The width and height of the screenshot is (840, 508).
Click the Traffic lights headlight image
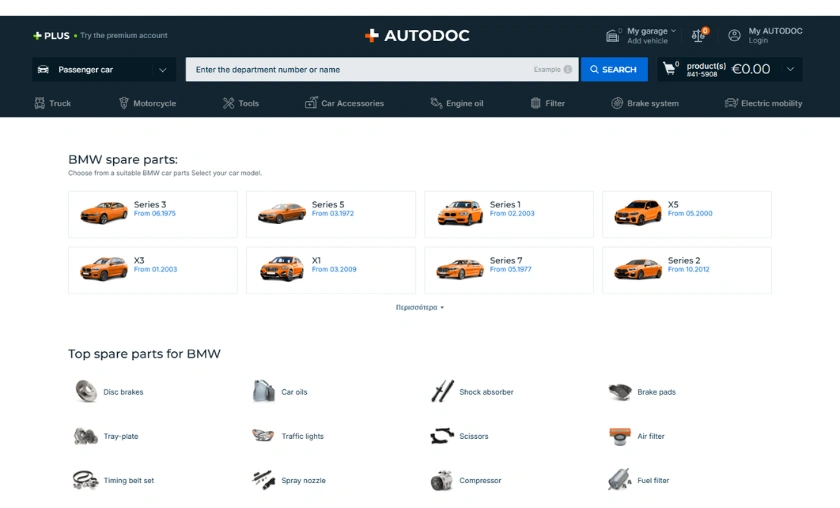(x=263, y=435)
